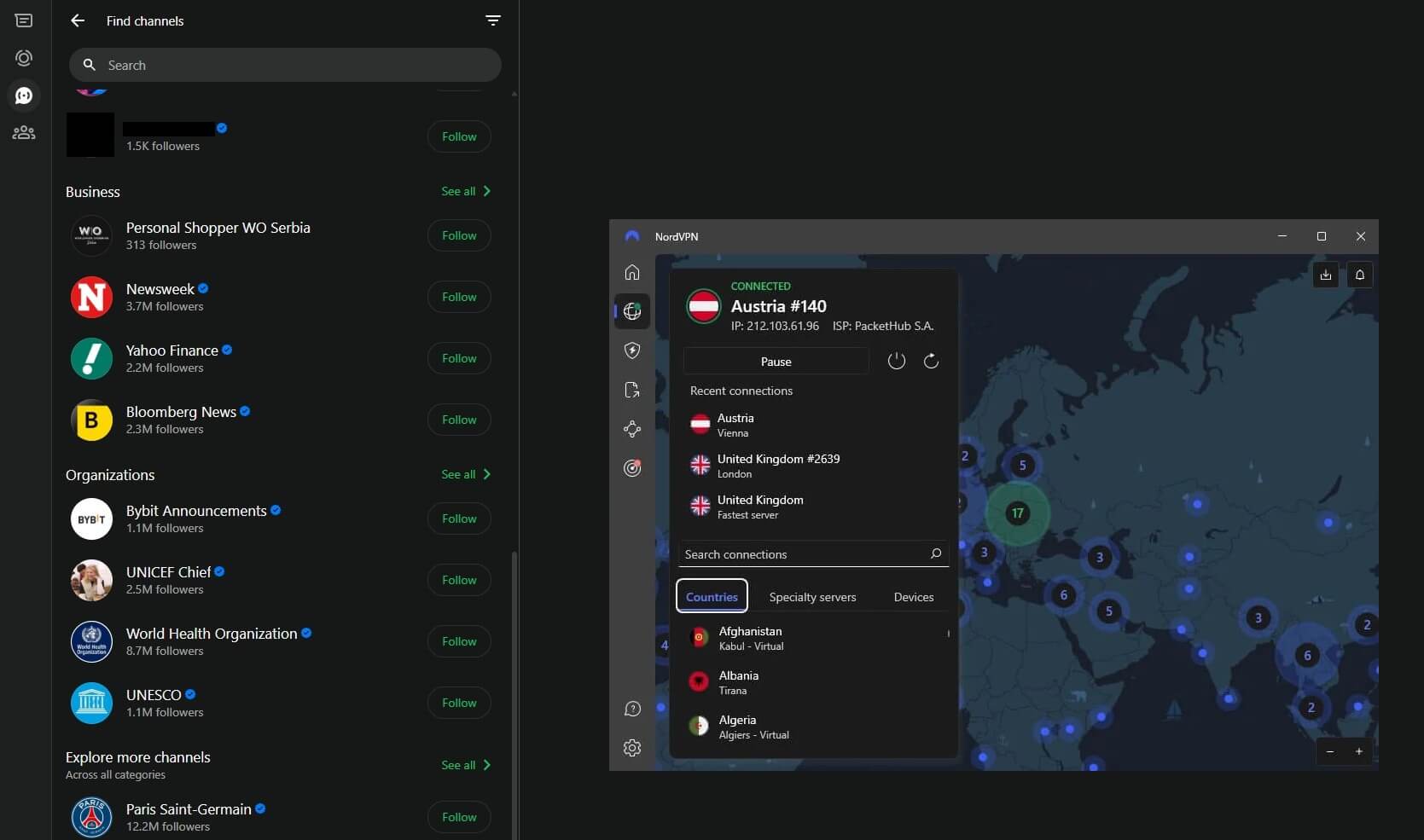The height and width of the screenshot is (840, 1424).
Task: Click map cluster marker 17
Action: coord(1017,513)
